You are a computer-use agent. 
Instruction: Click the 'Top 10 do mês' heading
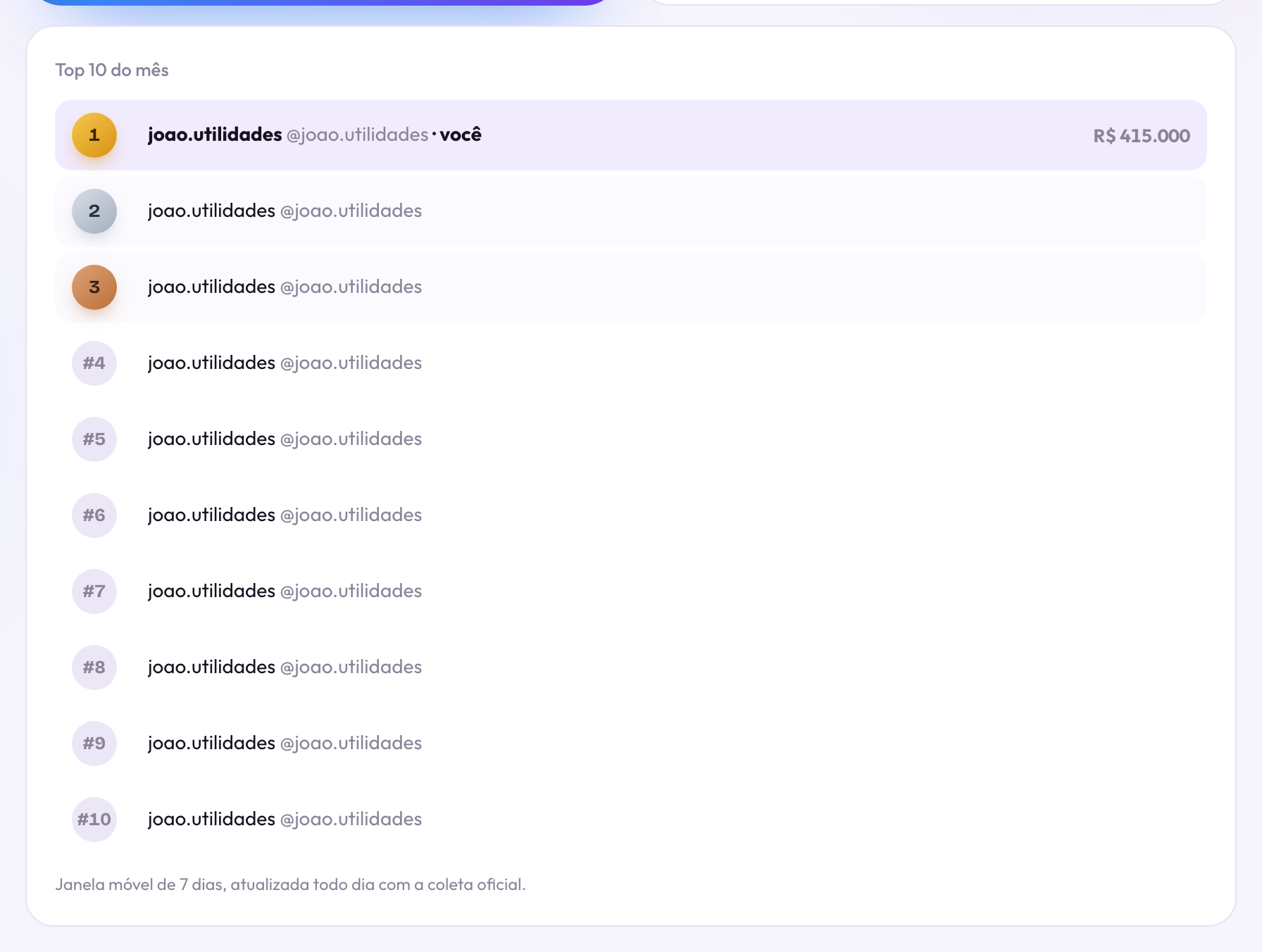[x=112, y=70]
